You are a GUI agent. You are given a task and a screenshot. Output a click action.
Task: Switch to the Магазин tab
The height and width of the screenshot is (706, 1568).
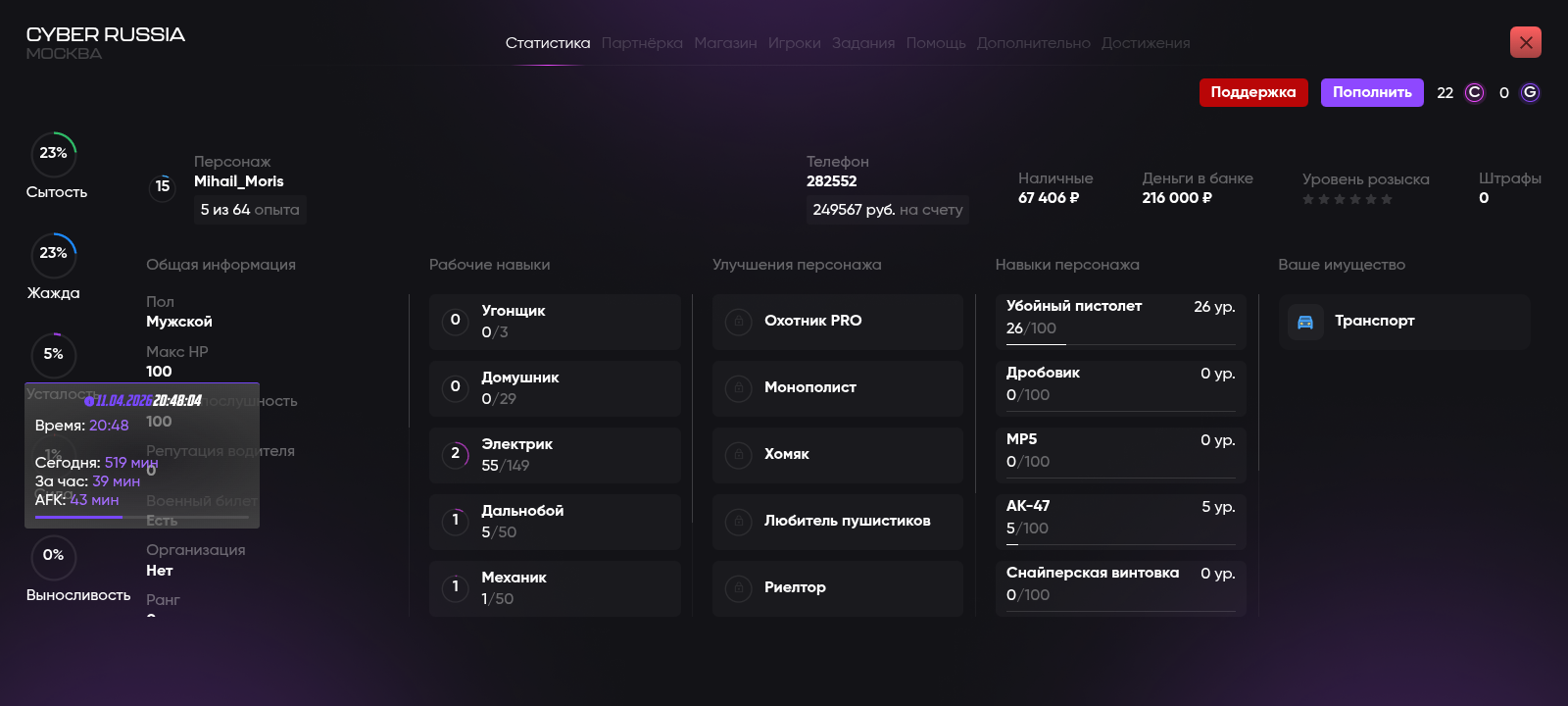(725, 43)
